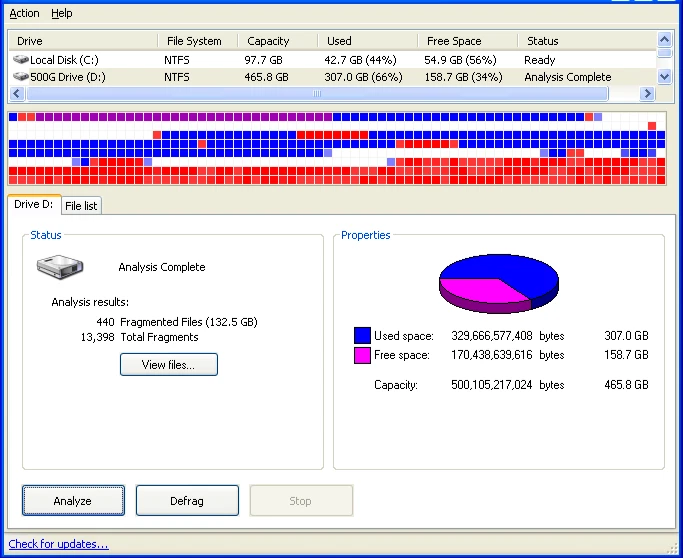The height and width of the screenshot is (558, 683).
Task: Click '329,666,577,408' used bytes value
Action: (492, 336)
